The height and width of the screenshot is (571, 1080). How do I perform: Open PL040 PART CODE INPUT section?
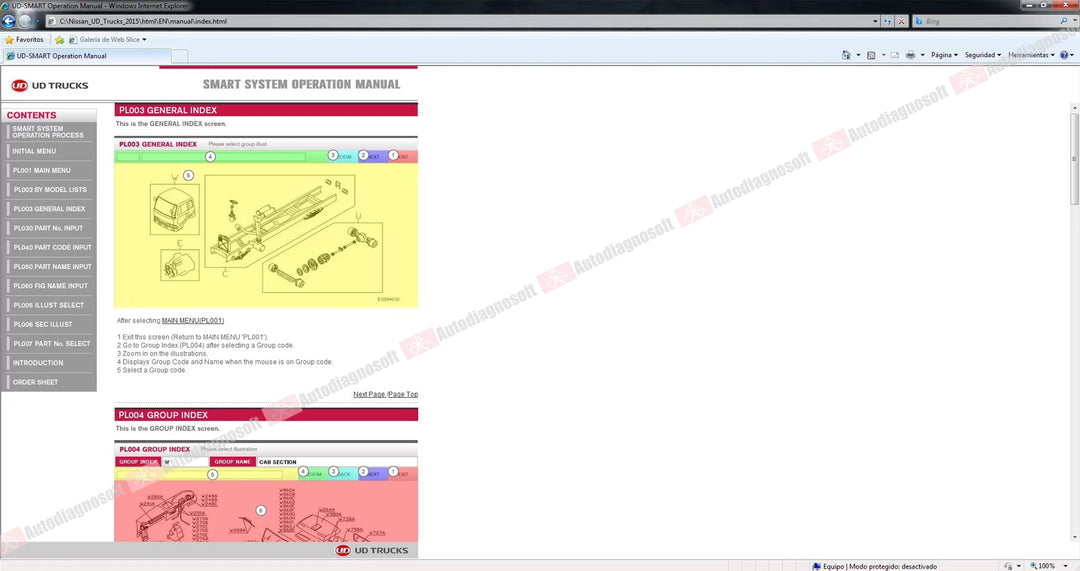click(x=49, y=247)
